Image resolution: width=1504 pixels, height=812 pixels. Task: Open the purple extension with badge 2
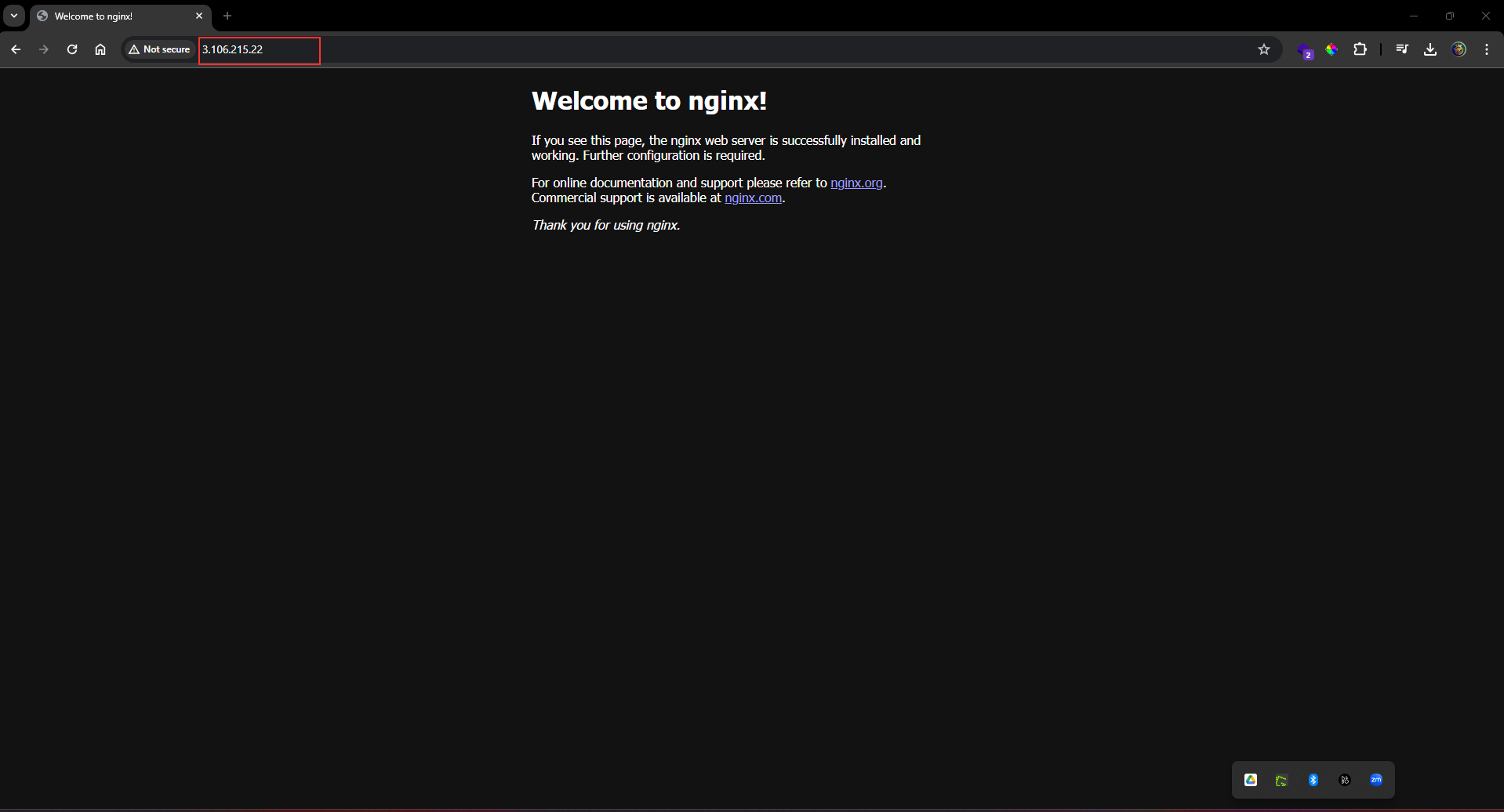pyautogui.click(x=1305, y=50)
